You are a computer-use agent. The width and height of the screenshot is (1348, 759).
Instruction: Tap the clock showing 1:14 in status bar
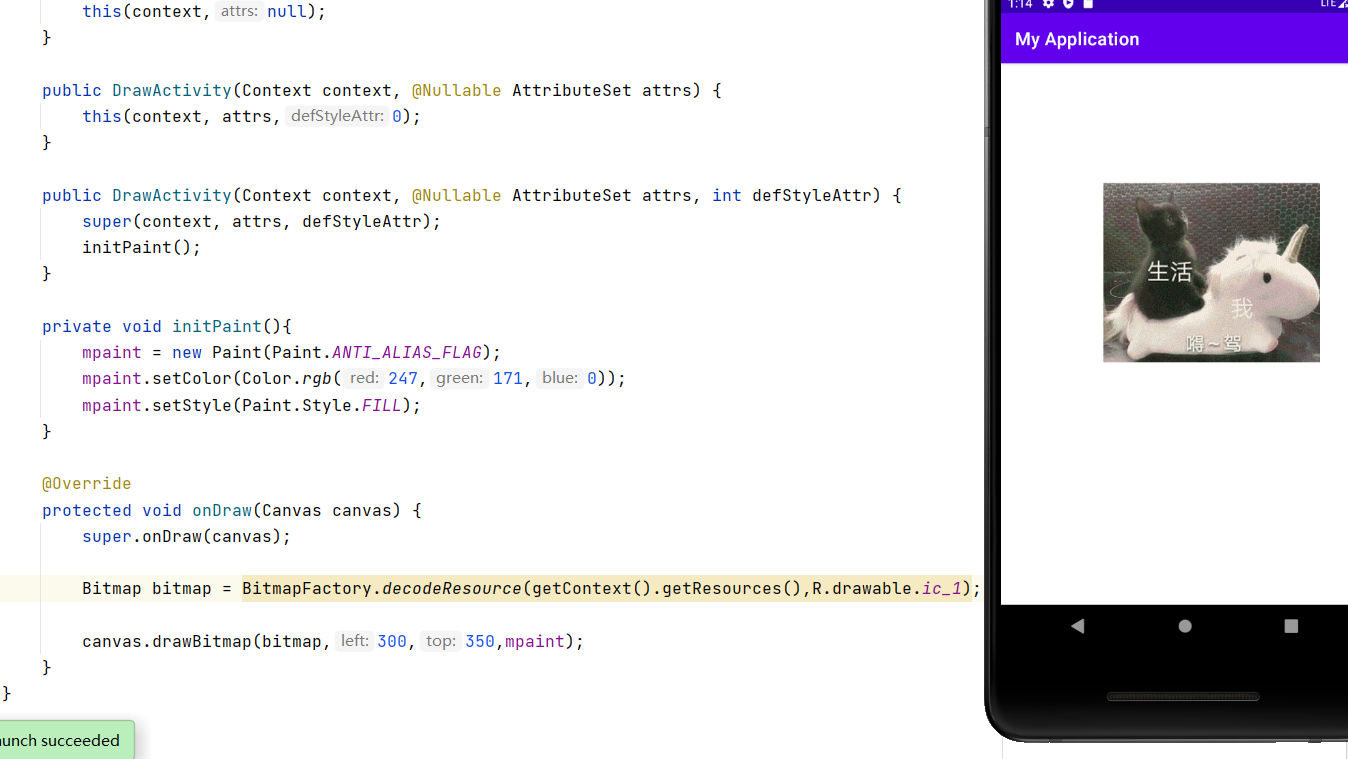point(1021,6)
